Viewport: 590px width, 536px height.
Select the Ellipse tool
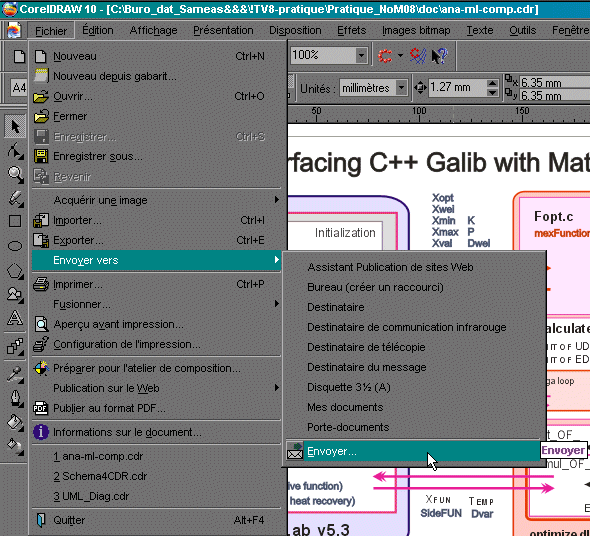pyautogui.click(x=15, y=246)
